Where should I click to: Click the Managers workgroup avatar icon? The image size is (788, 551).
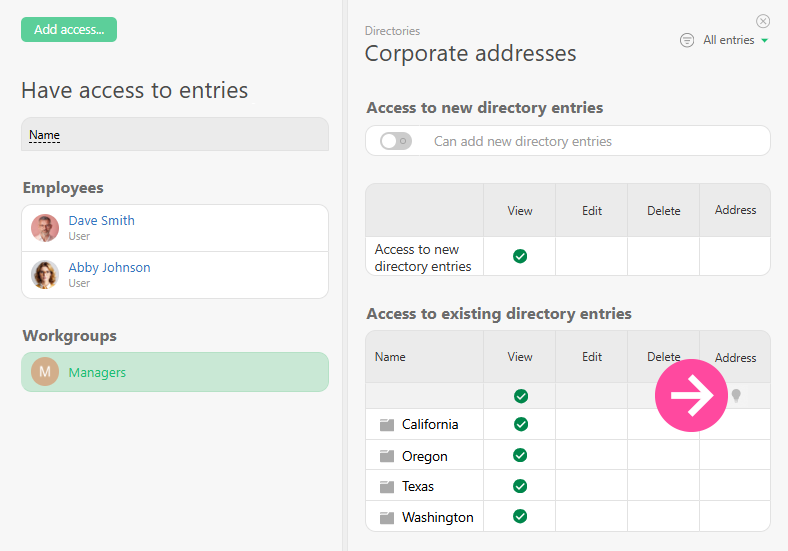(x=45, y=372)
